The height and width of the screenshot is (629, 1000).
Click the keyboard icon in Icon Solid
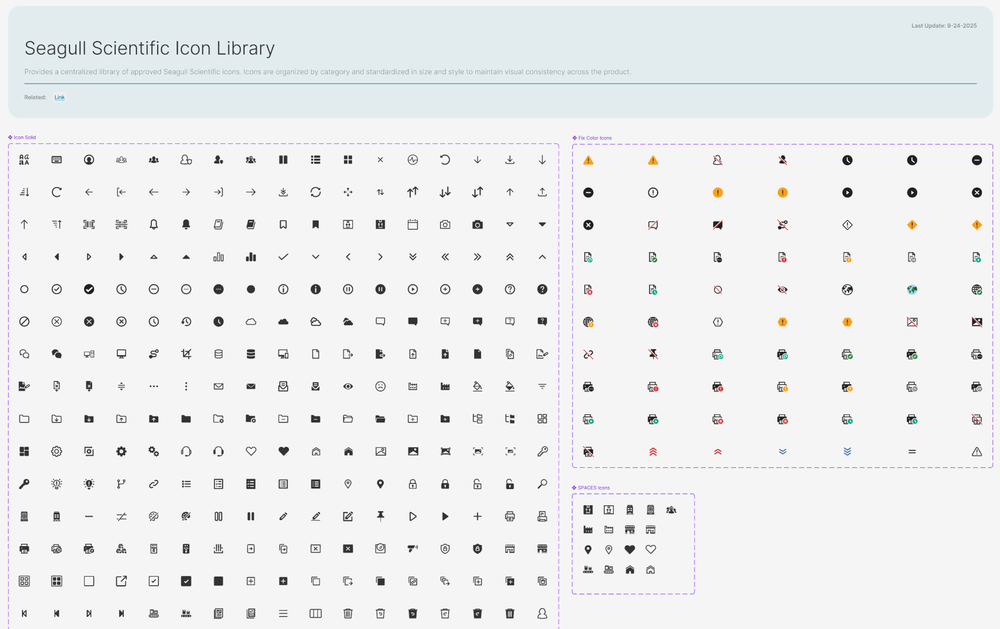point(57,160)
